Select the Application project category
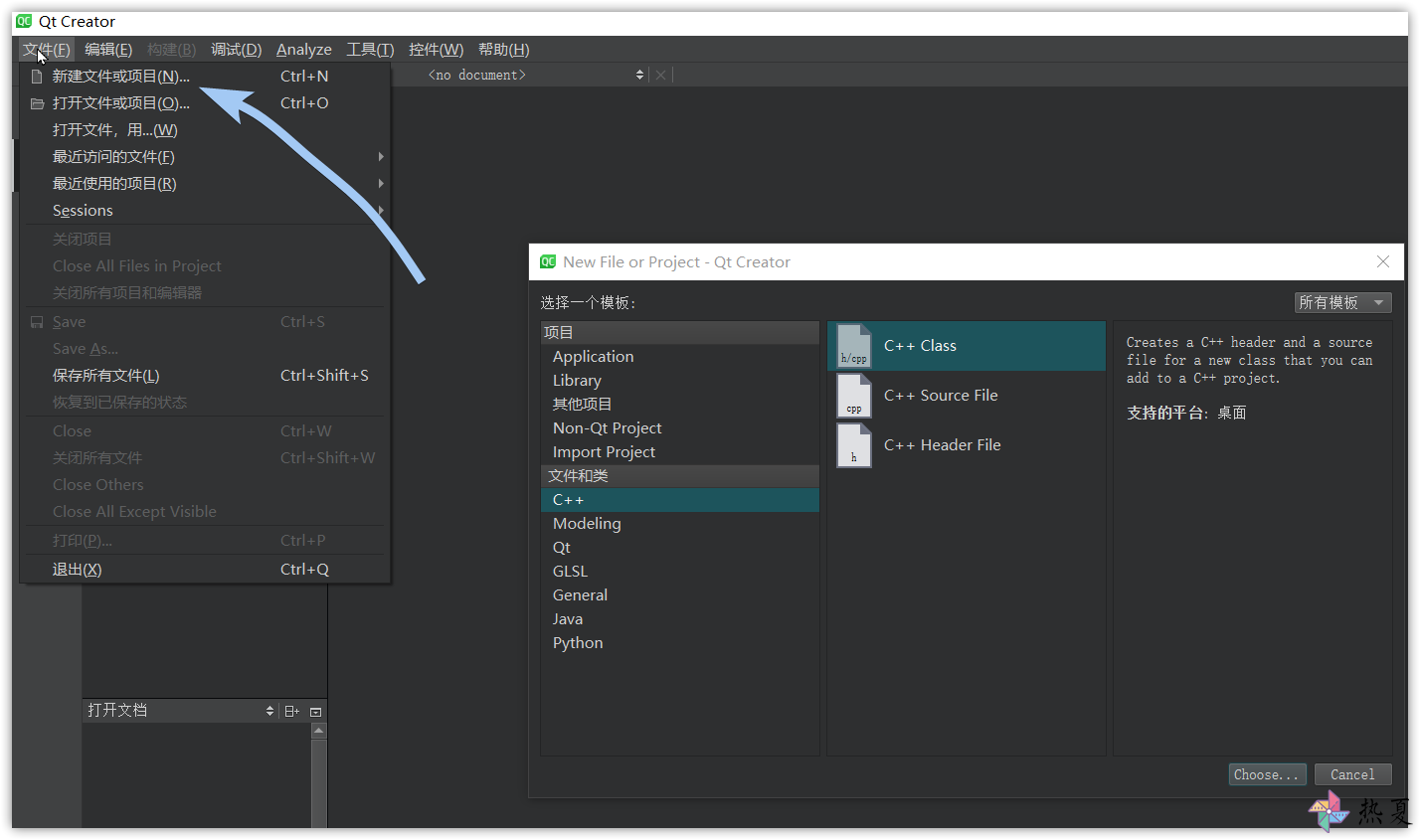This screenshot has height=840, width=1420. click(680, 357)
